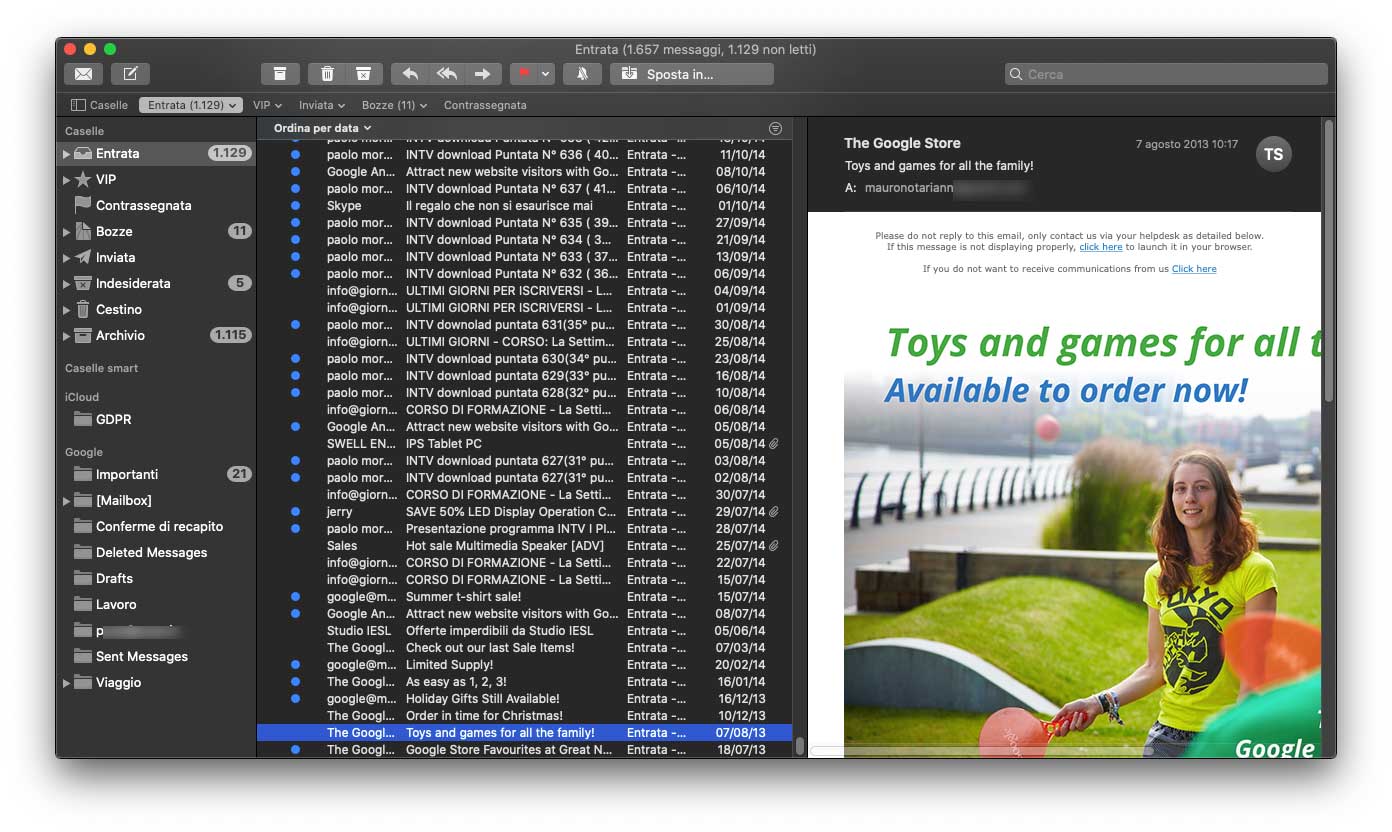The width and height of the screenshot is (1392, 832).
Task: Forward the selected message
Action: pyautogui.click(x=483, y=74)
